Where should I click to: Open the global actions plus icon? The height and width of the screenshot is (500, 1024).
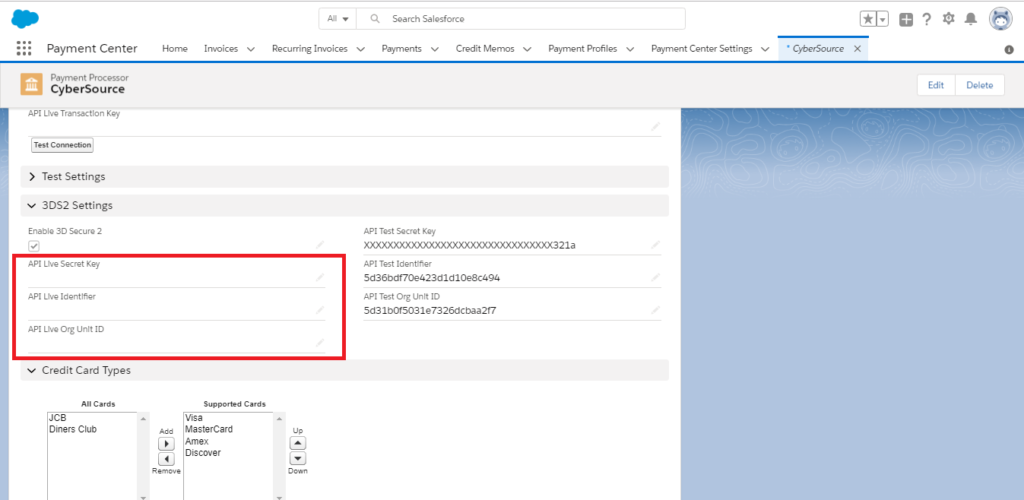coord(906,19)
